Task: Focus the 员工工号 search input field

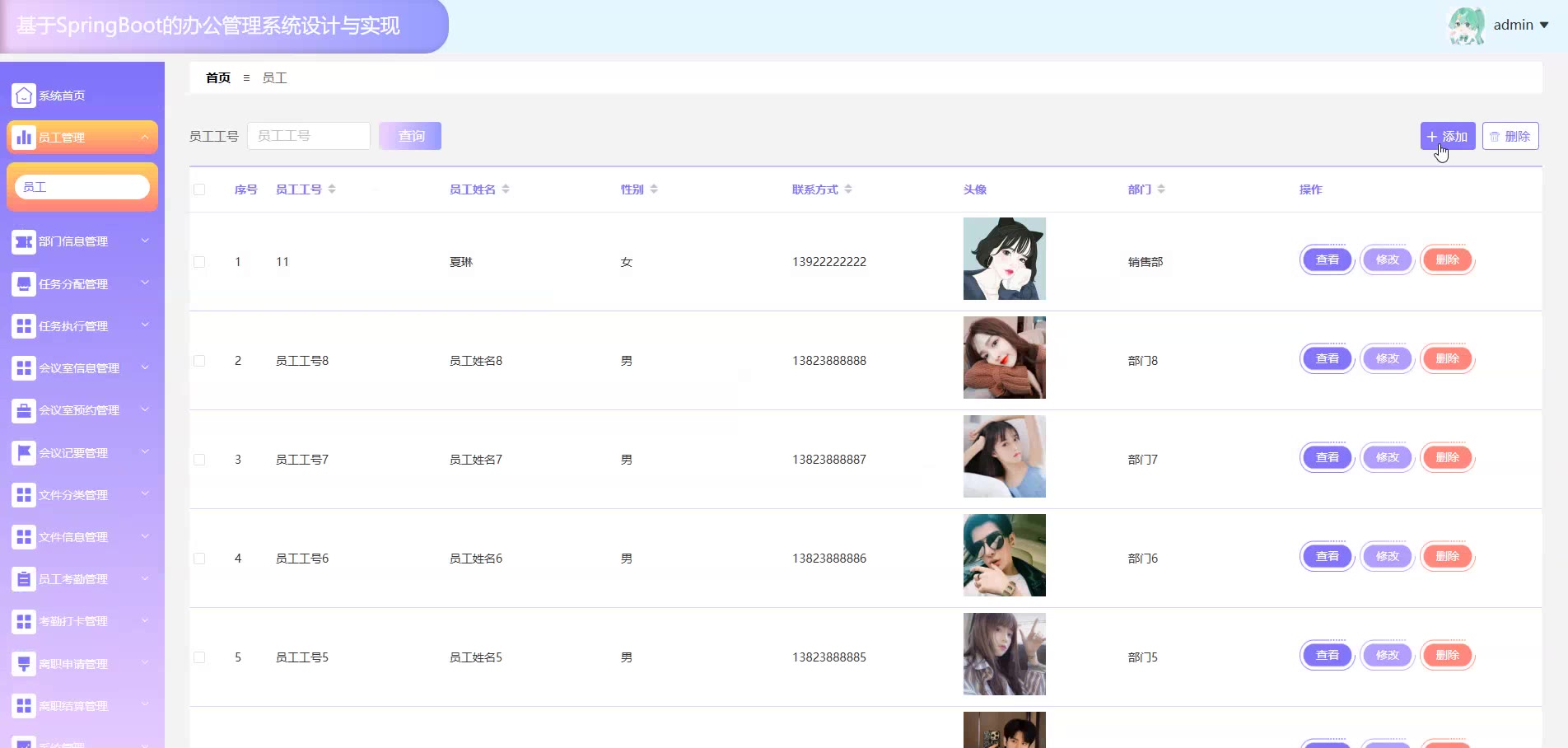Action: coord(309,136)
